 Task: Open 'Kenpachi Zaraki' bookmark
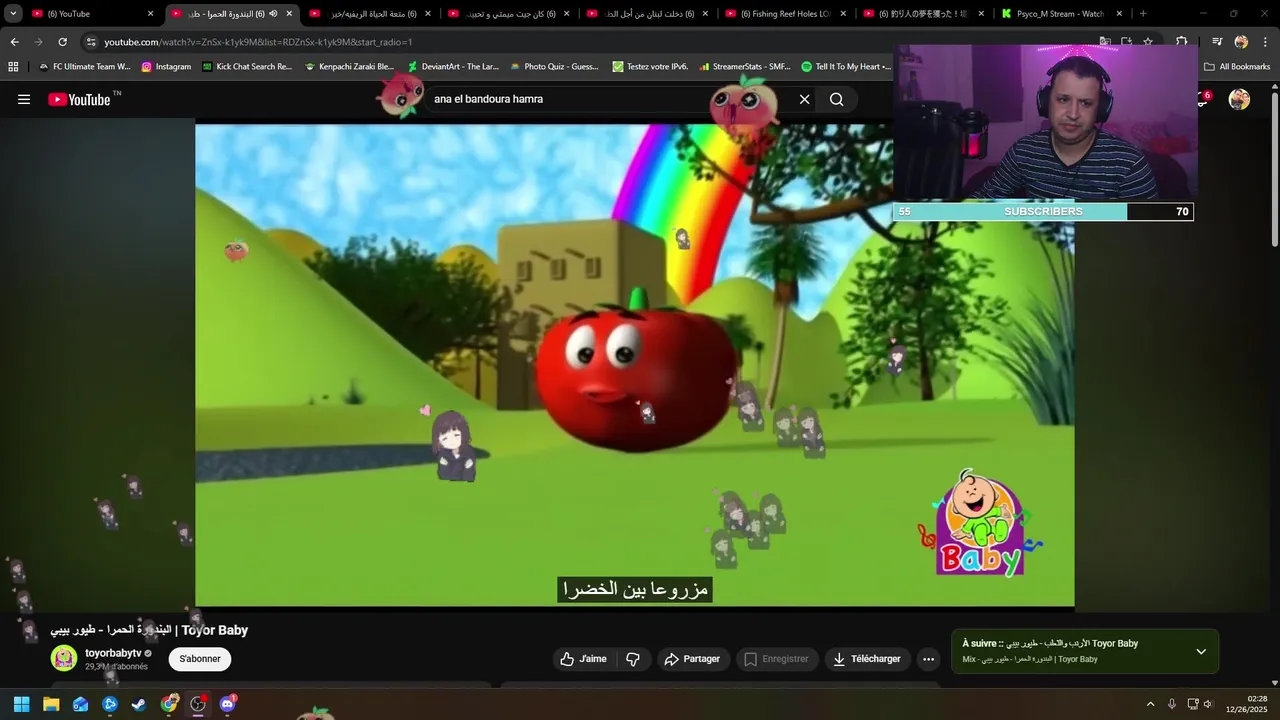tap(349, 67)
